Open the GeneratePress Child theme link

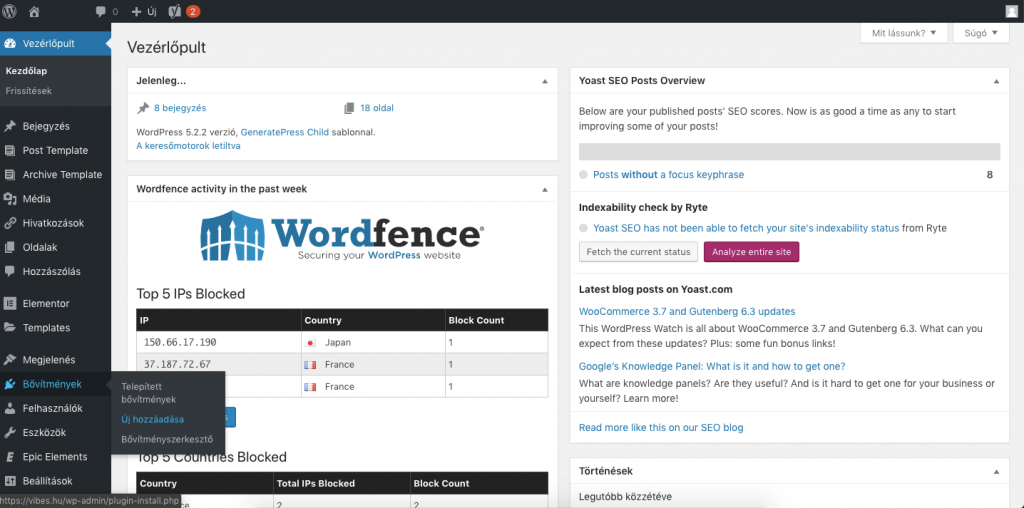point(285,132)
